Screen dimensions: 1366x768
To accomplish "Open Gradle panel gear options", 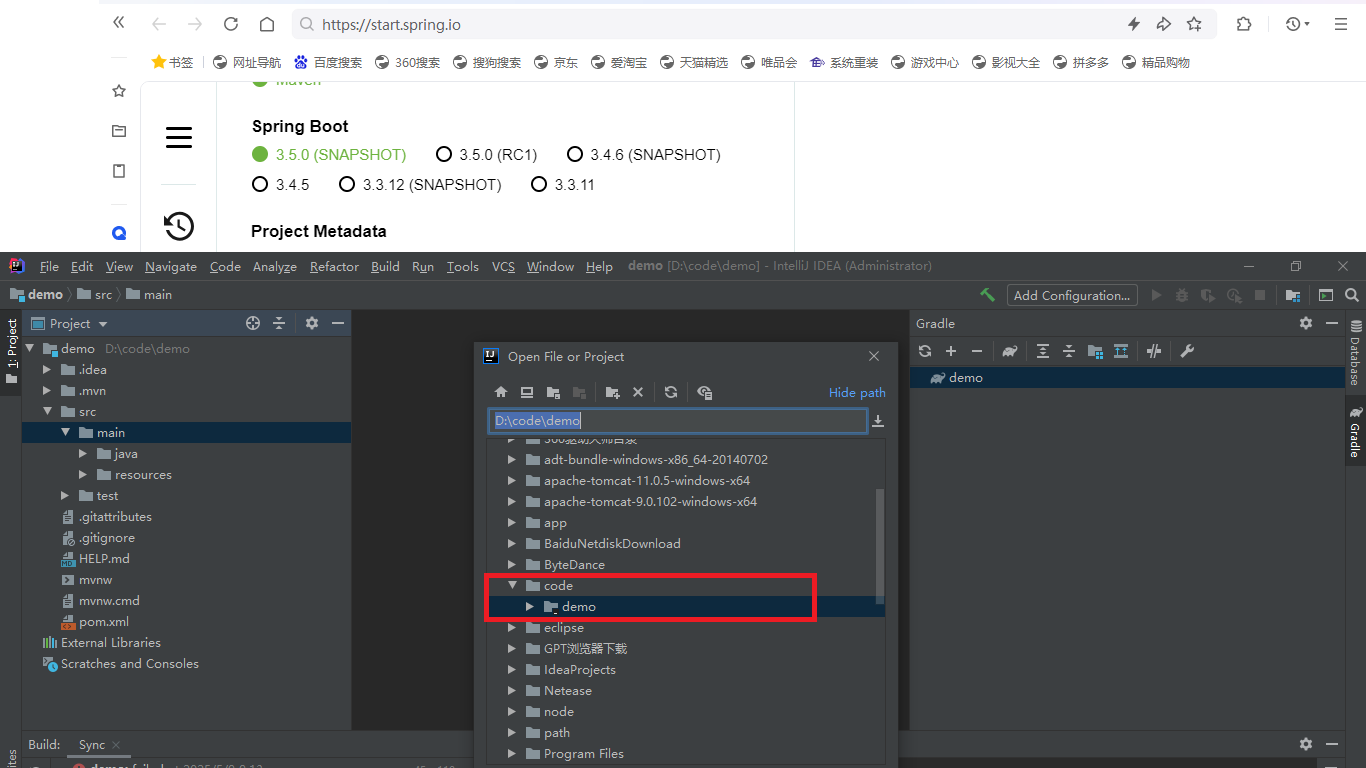I will coord(1306,323).
